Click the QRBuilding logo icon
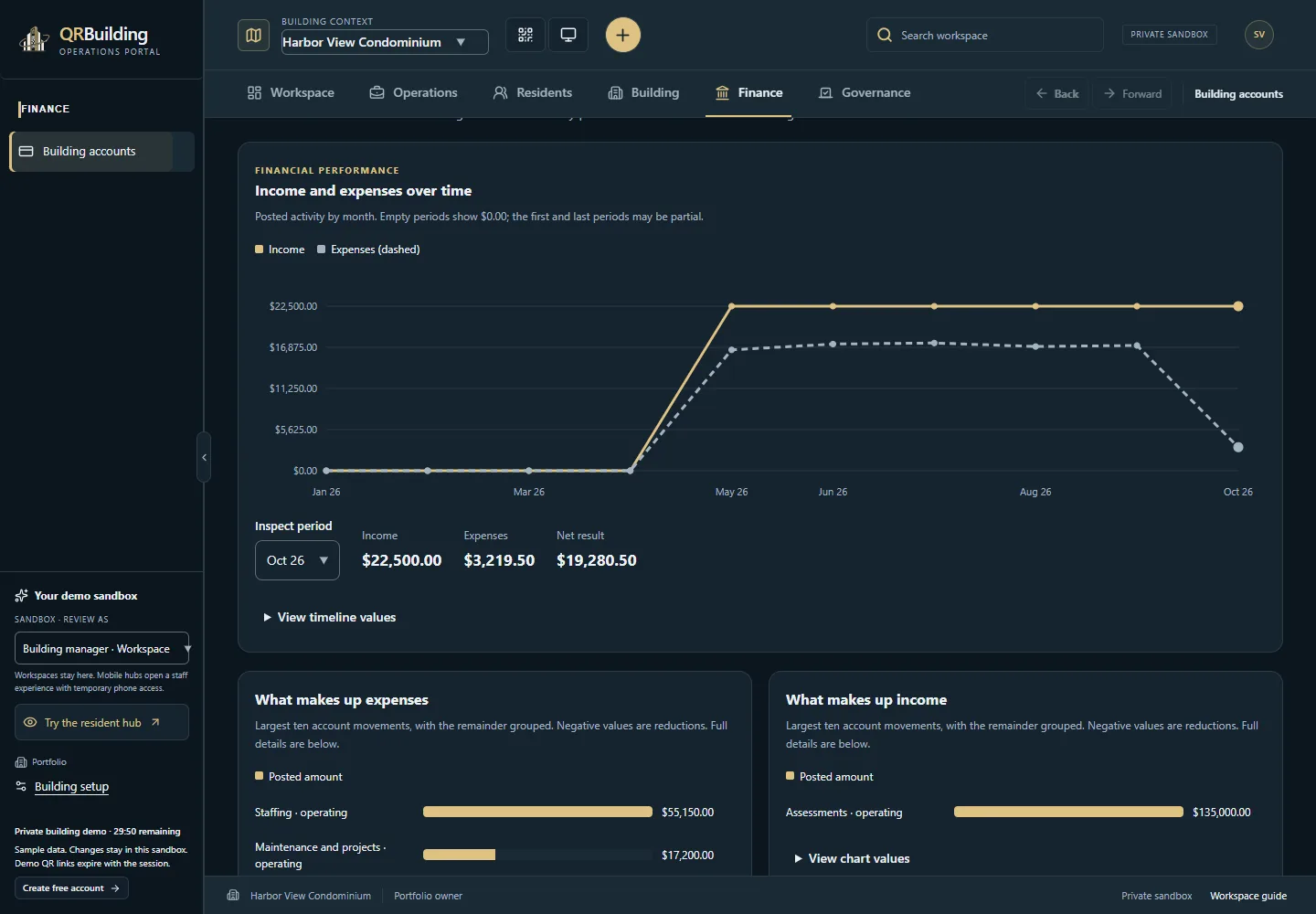The height and width of the screenshot is (914, 1316). 34,39
